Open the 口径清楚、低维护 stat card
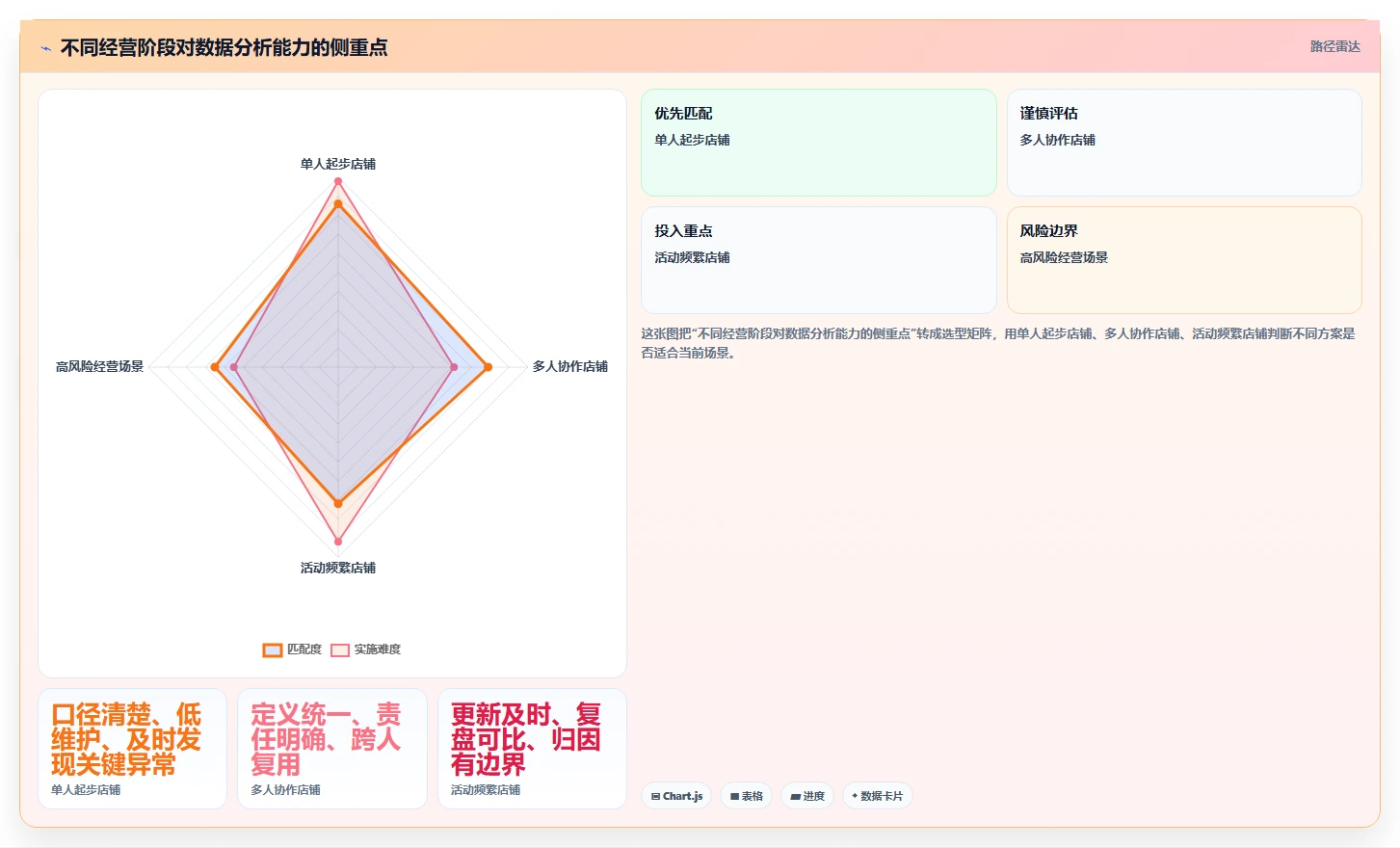Viewport: 1400px width, 848px height. [x=133, y=749]
